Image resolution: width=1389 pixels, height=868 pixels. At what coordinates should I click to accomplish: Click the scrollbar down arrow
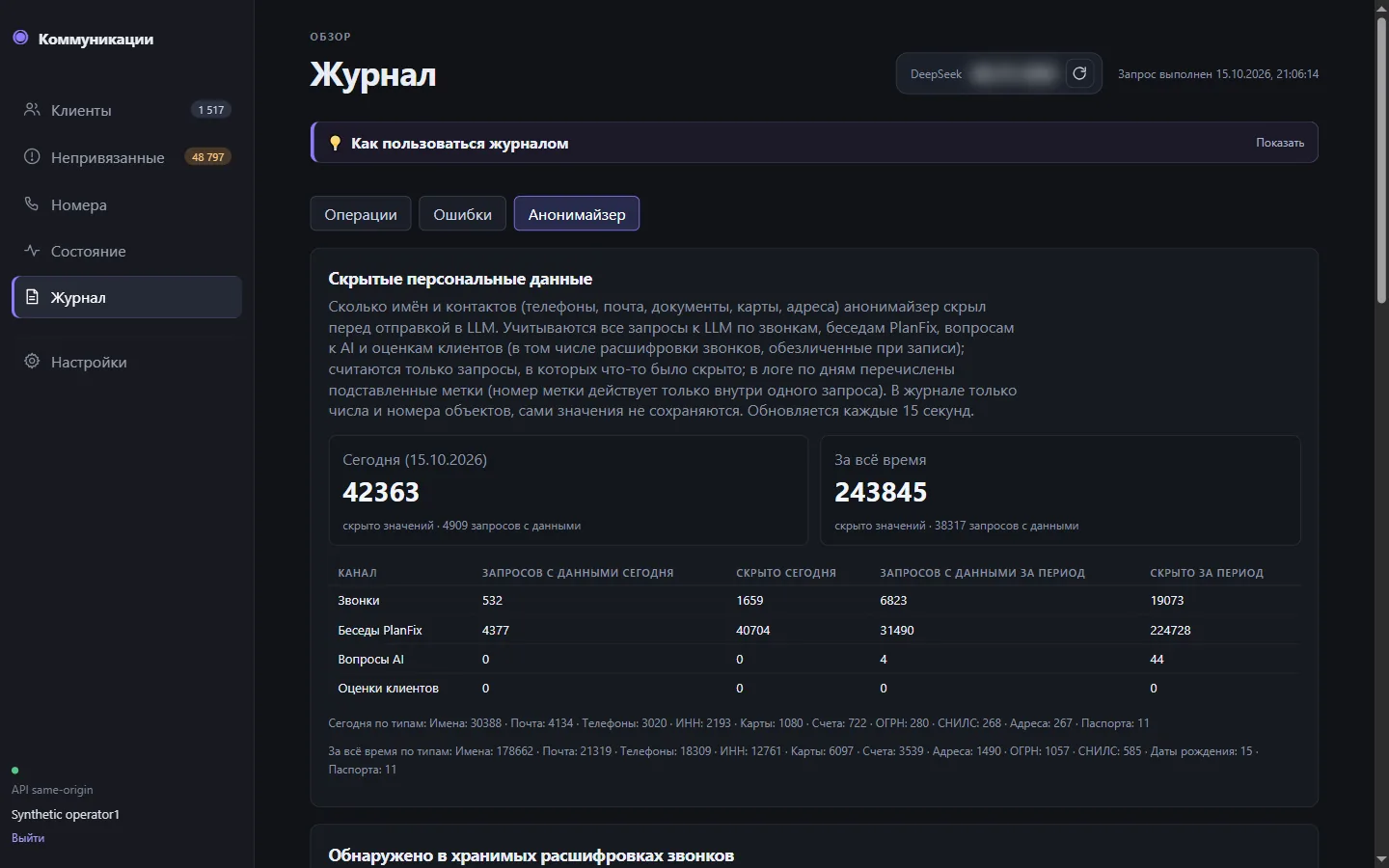(x=1381, y=858)
